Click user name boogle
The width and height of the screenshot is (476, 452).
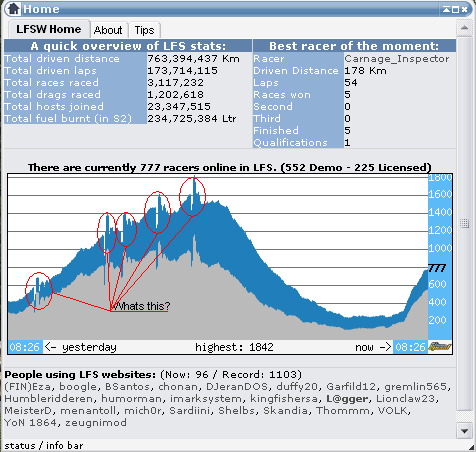(x=77, y=387)
